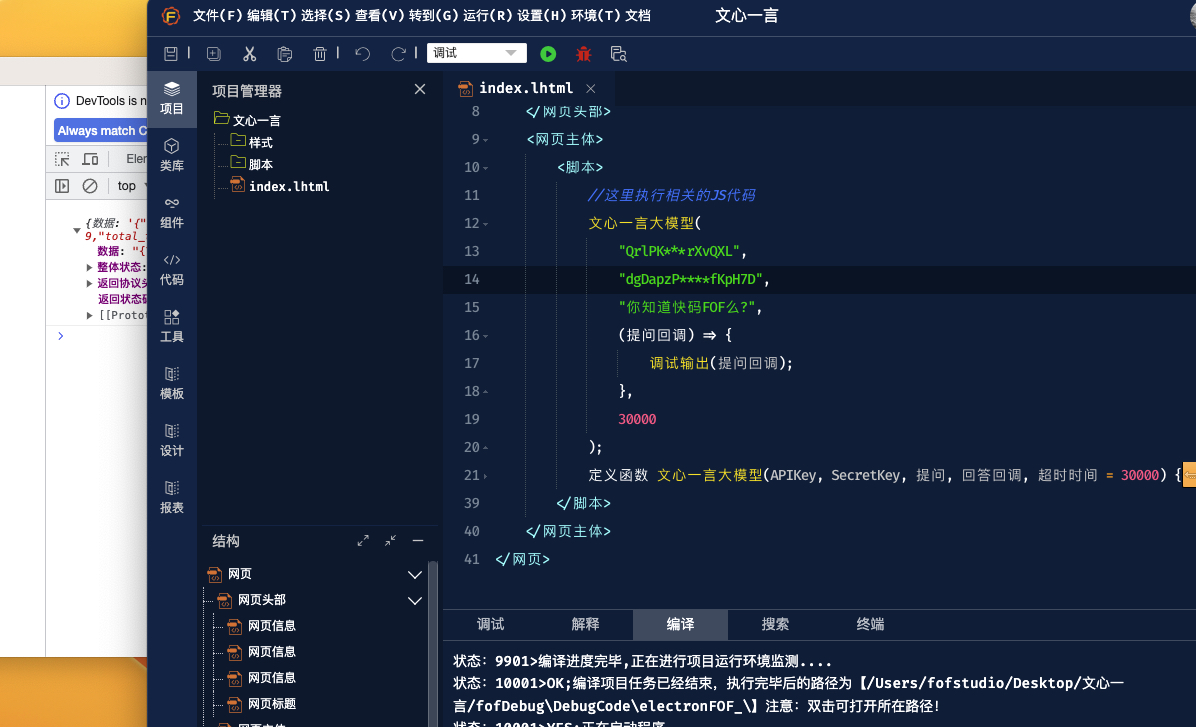Open the 设计 sidebar panel

click(172, 440)
